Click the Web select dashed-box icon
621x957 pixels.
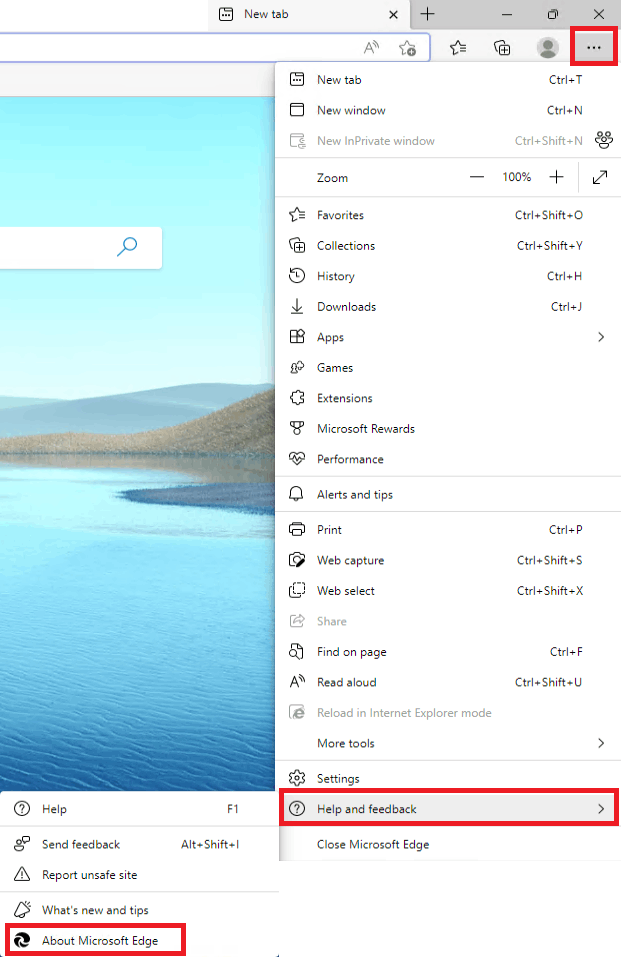click(x=297, y=590)
